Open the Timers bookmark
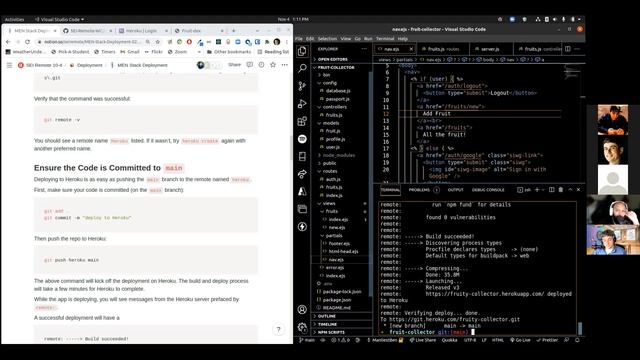Screen dimensions: 640x360 coord(104,52)
